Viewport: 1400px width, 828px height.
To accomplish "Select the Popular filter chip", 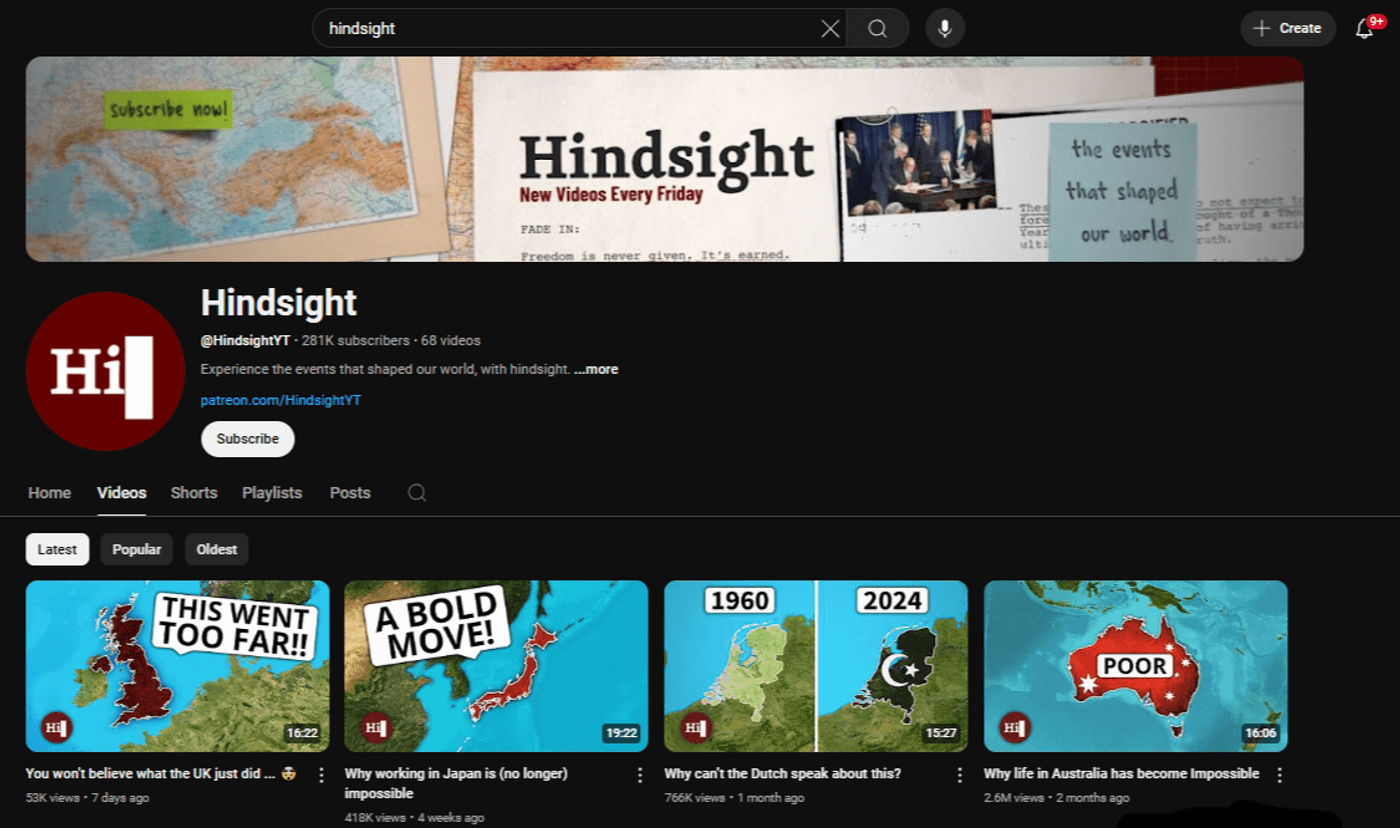I will [x=136, y=549].
